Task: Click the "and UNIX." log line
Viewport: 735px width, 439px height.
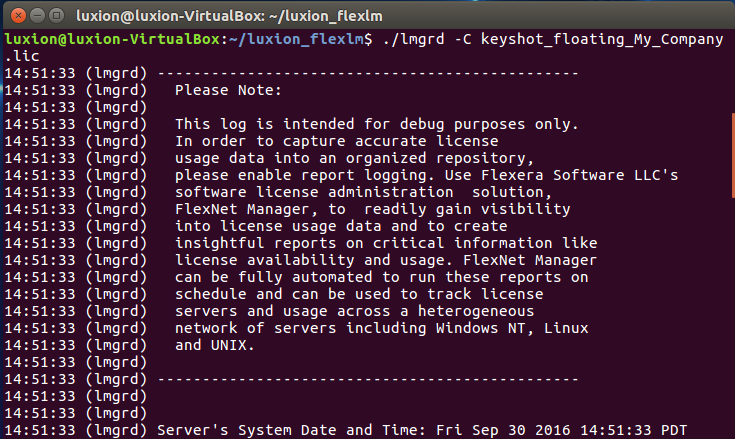Action: point(215,345)
